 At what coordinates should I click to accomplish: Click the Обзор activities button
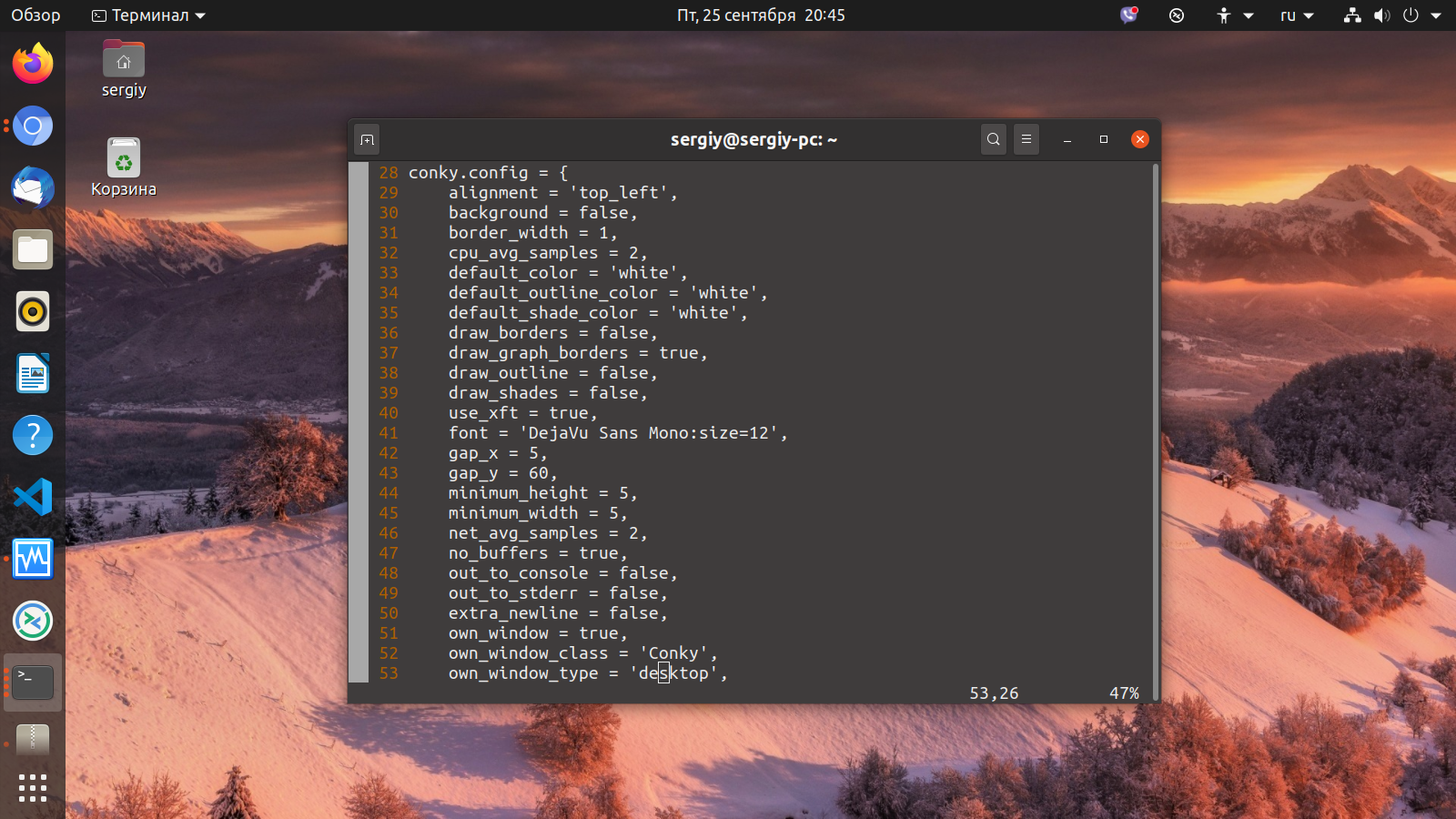click(35, 15)
